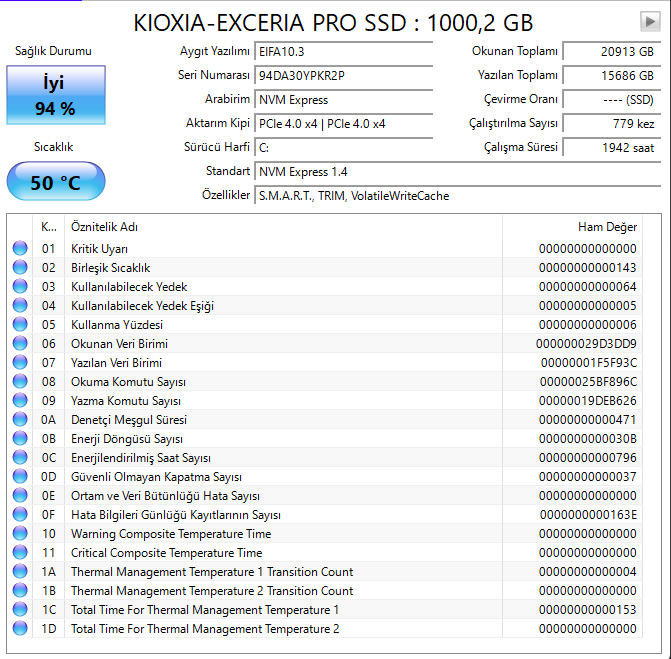The image size is (671, 659).
Task: Click the health status İyi 94 % box
Action: (56, 95)
